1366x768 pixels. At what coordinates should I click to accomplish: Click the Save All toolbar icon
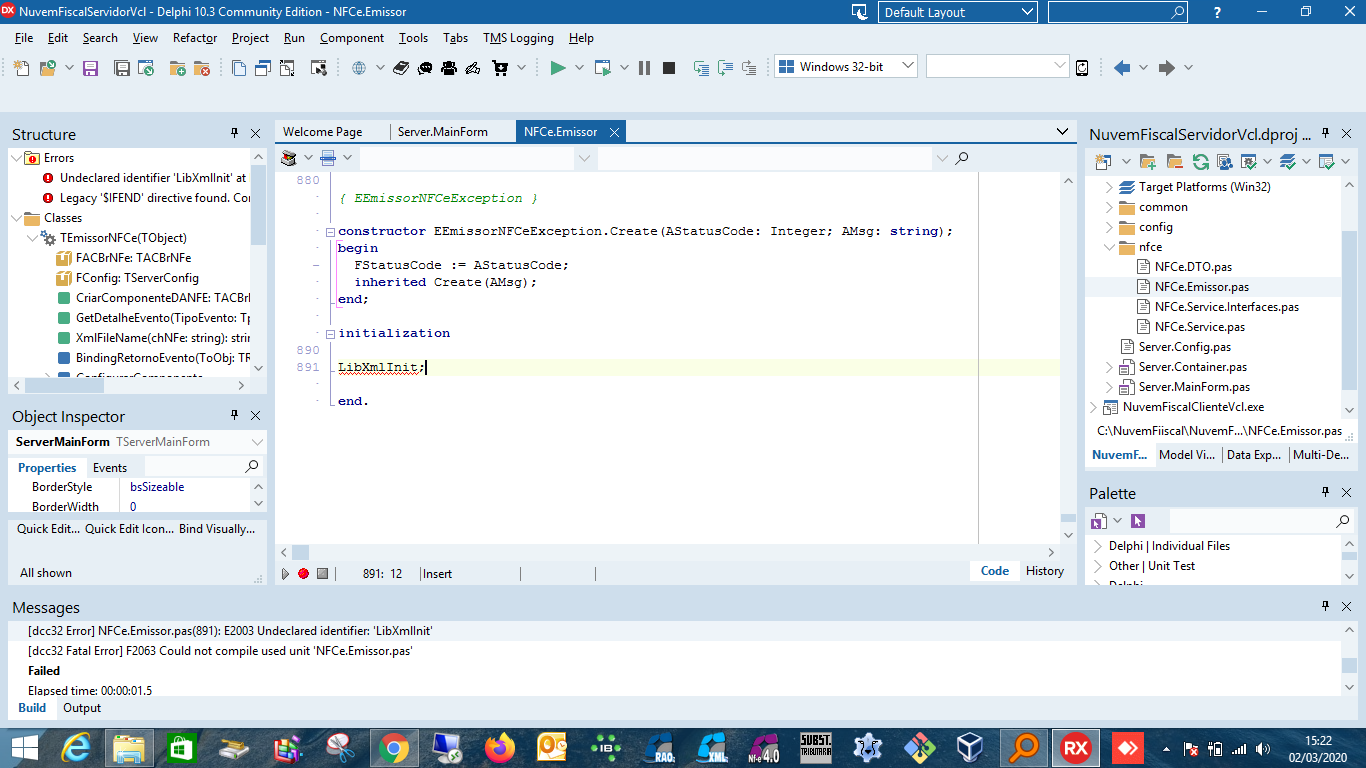point(121,68)
